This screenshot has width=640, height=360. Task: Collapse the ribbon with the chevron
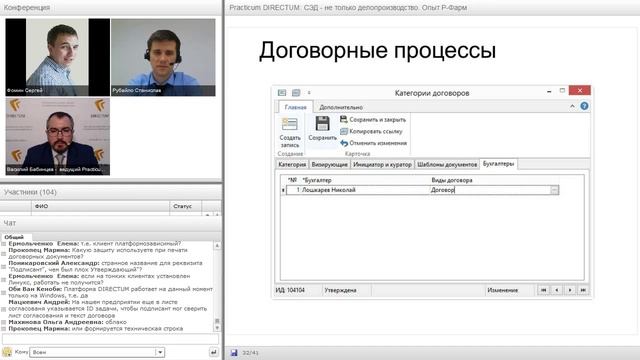572,106
